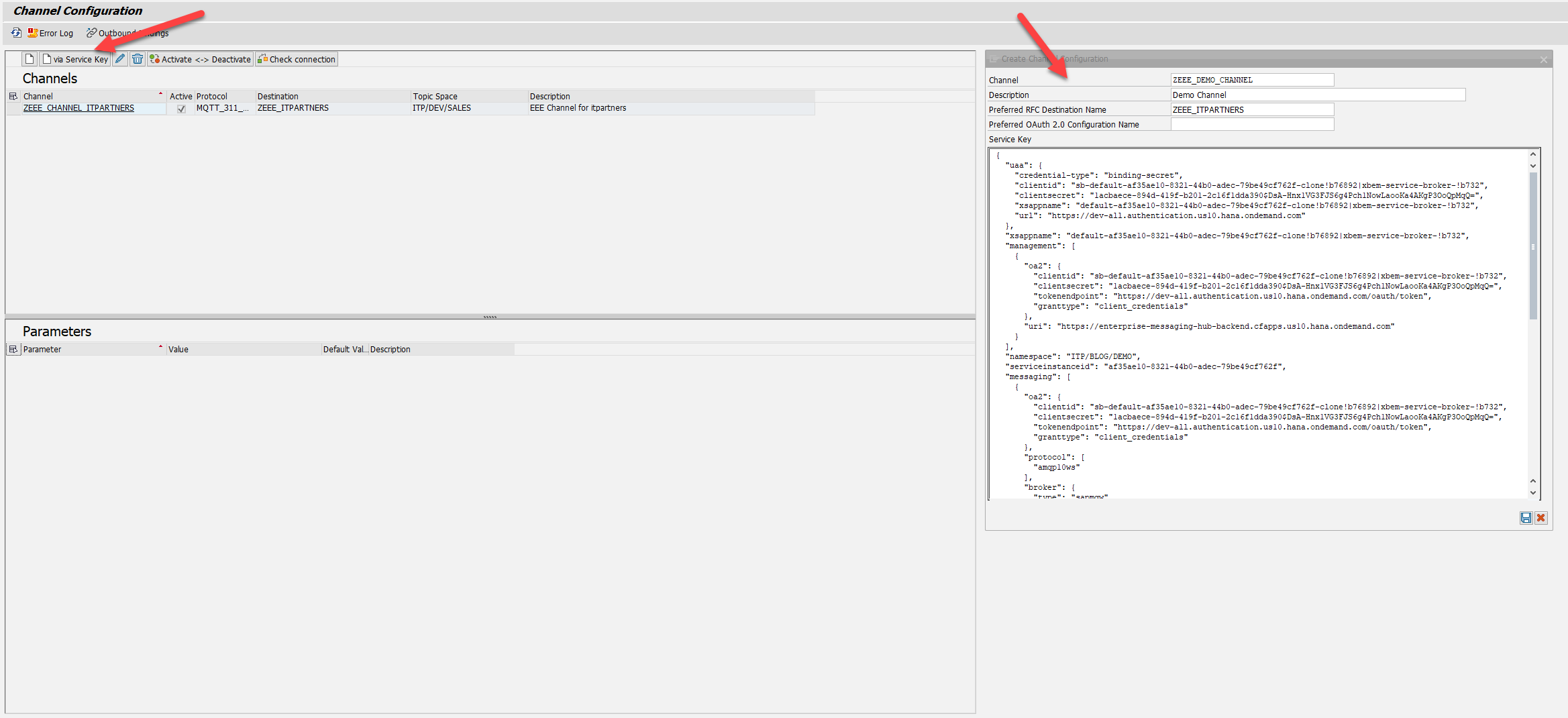Click the Service Key vertical scrollbar thumb
The width and height of the screenshot is (1568, 718).
[1532, 245]
